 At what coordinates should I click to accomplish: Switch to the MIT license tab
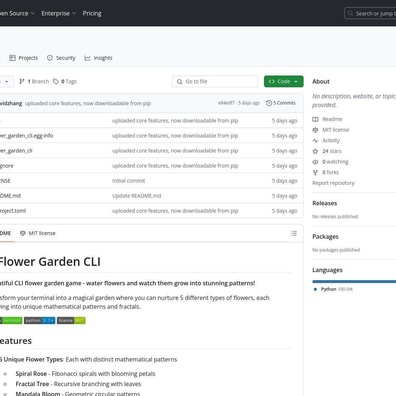click(x=38, y=233)
